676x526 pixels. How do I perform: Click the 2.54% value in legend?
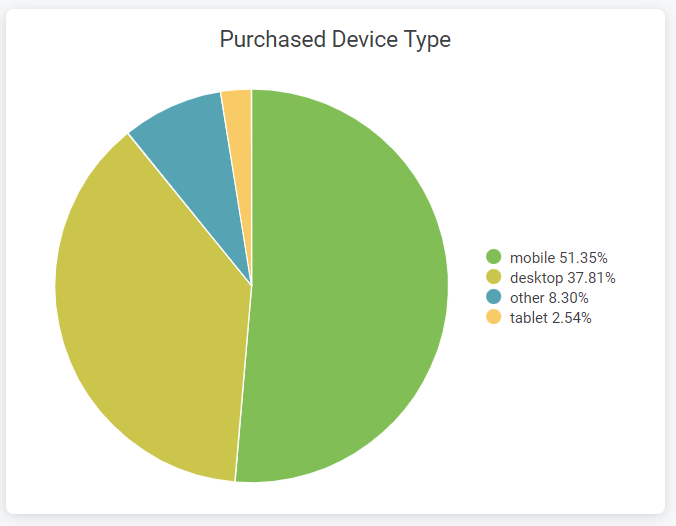[571, 318]
